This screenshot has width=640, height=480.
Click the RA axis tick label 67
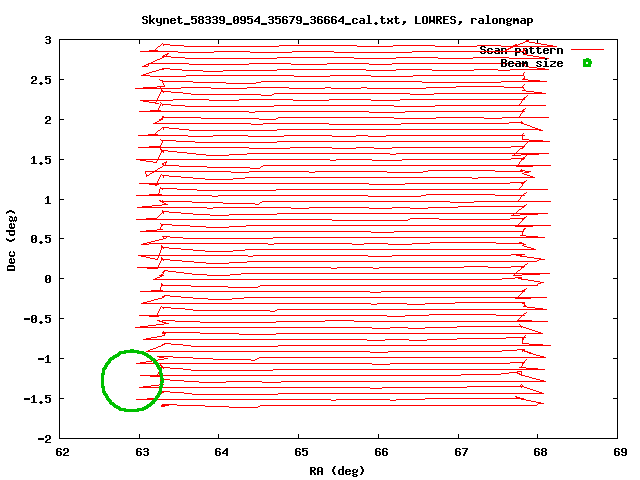click(x=461, y=452)
